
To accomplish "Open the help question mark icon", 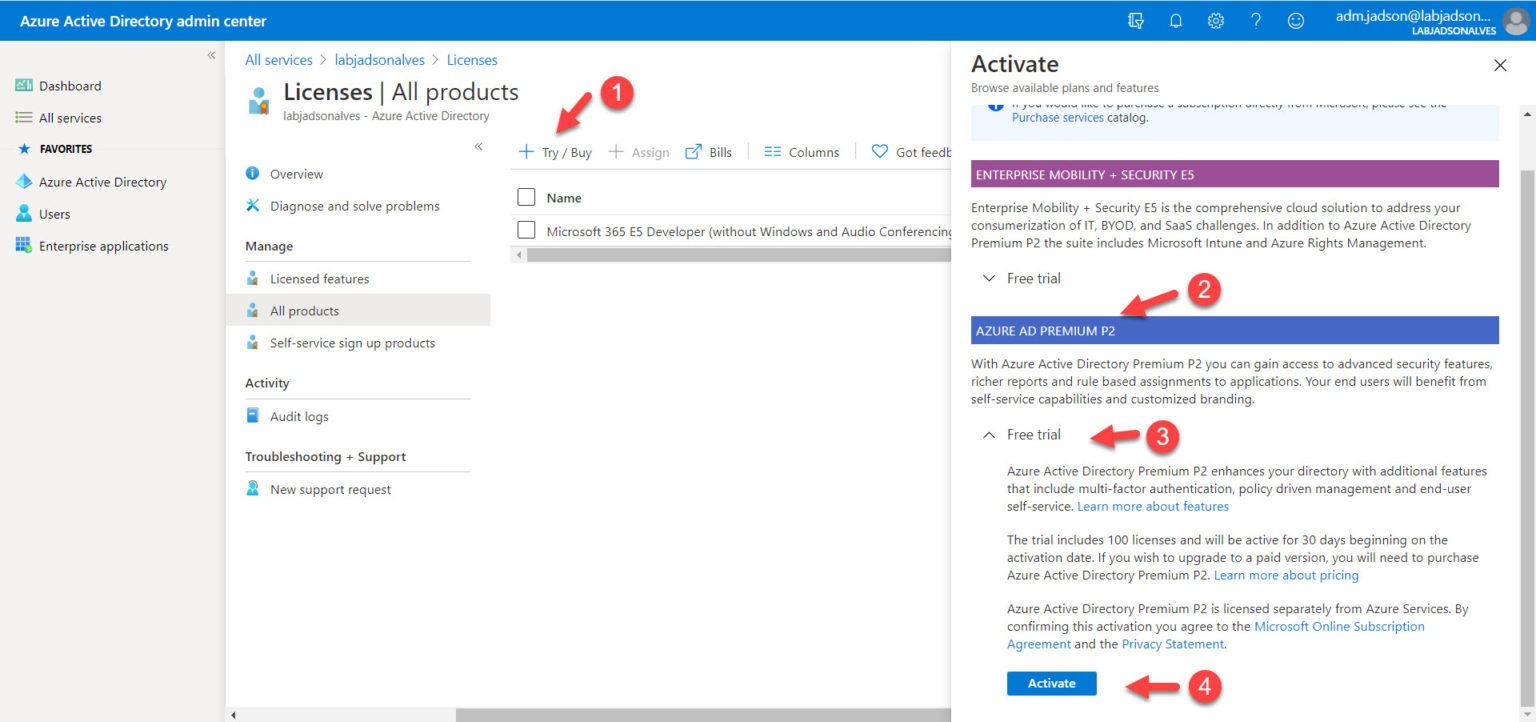I will click(x=1256, y=20).
